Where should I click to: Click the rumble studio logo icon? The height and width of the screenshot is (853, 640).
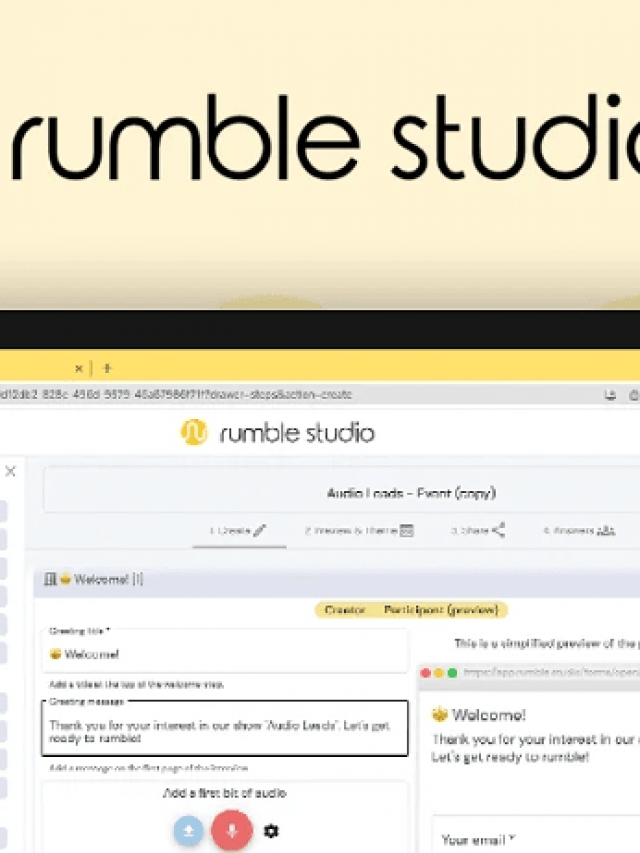194,432
